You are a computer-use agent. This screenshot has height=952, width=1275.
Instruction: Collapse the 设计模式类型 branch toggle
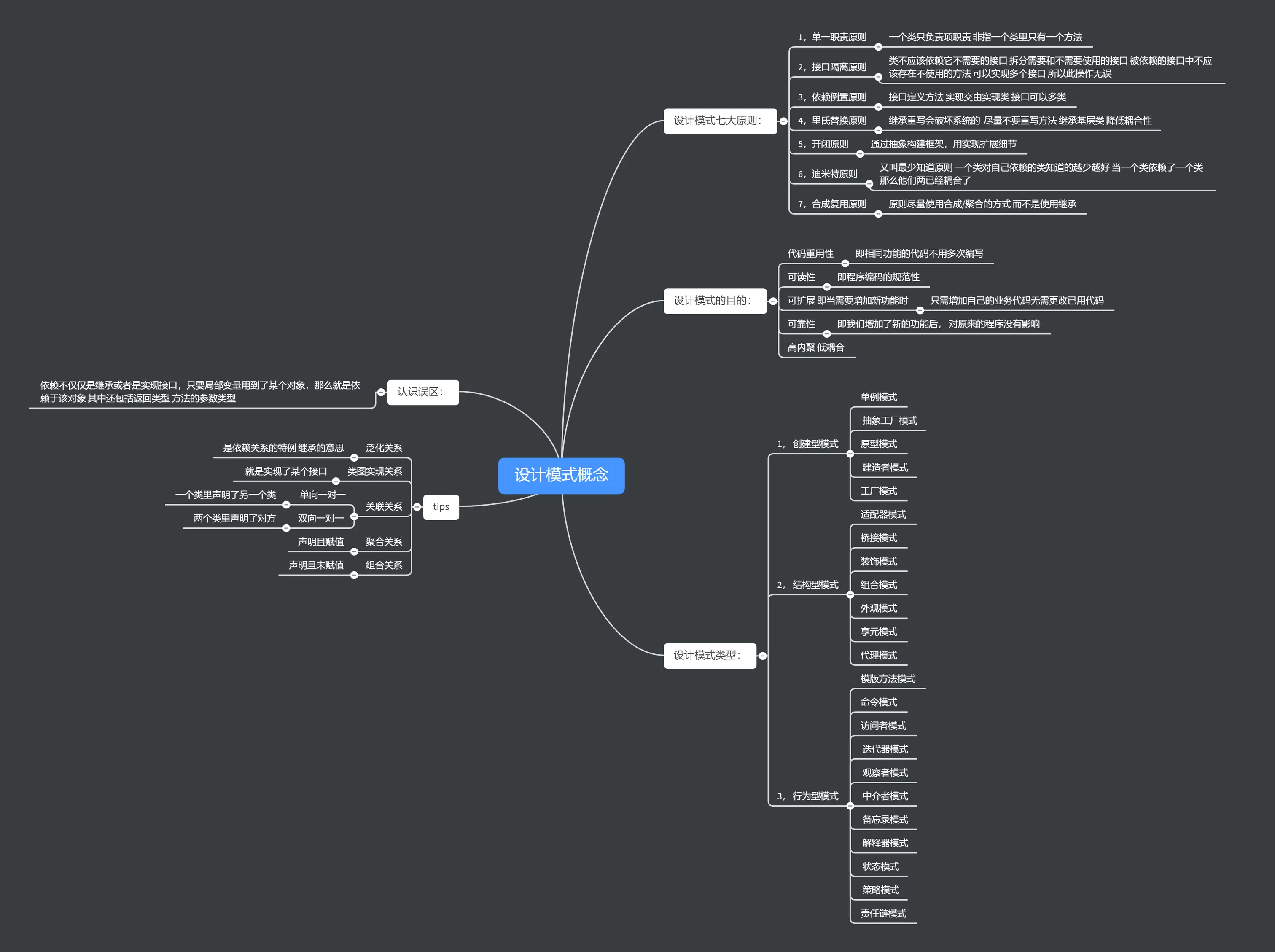tap(762, 656)
